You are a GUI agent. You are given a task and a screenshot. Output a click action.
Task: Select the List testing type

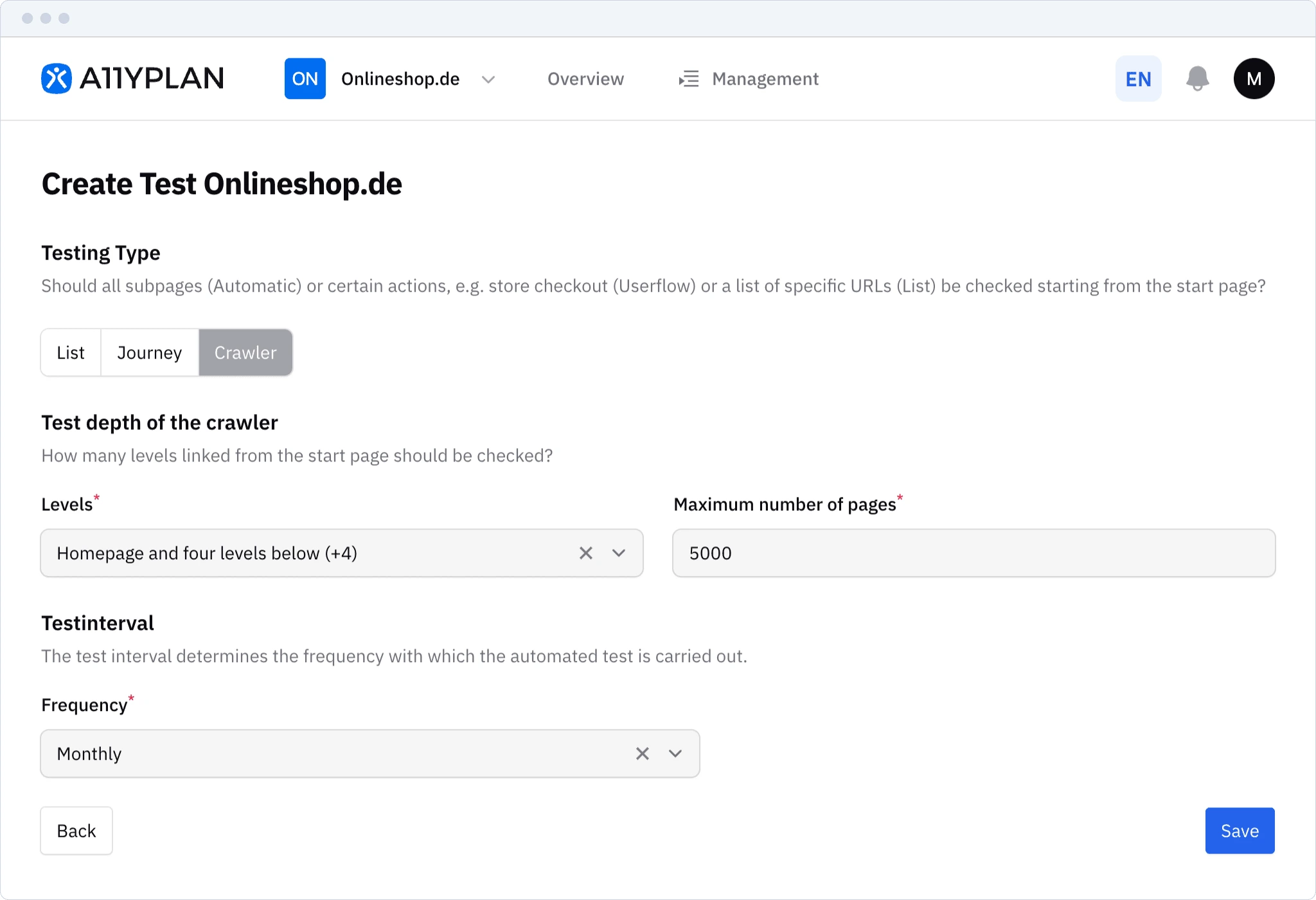pos(71,352)
